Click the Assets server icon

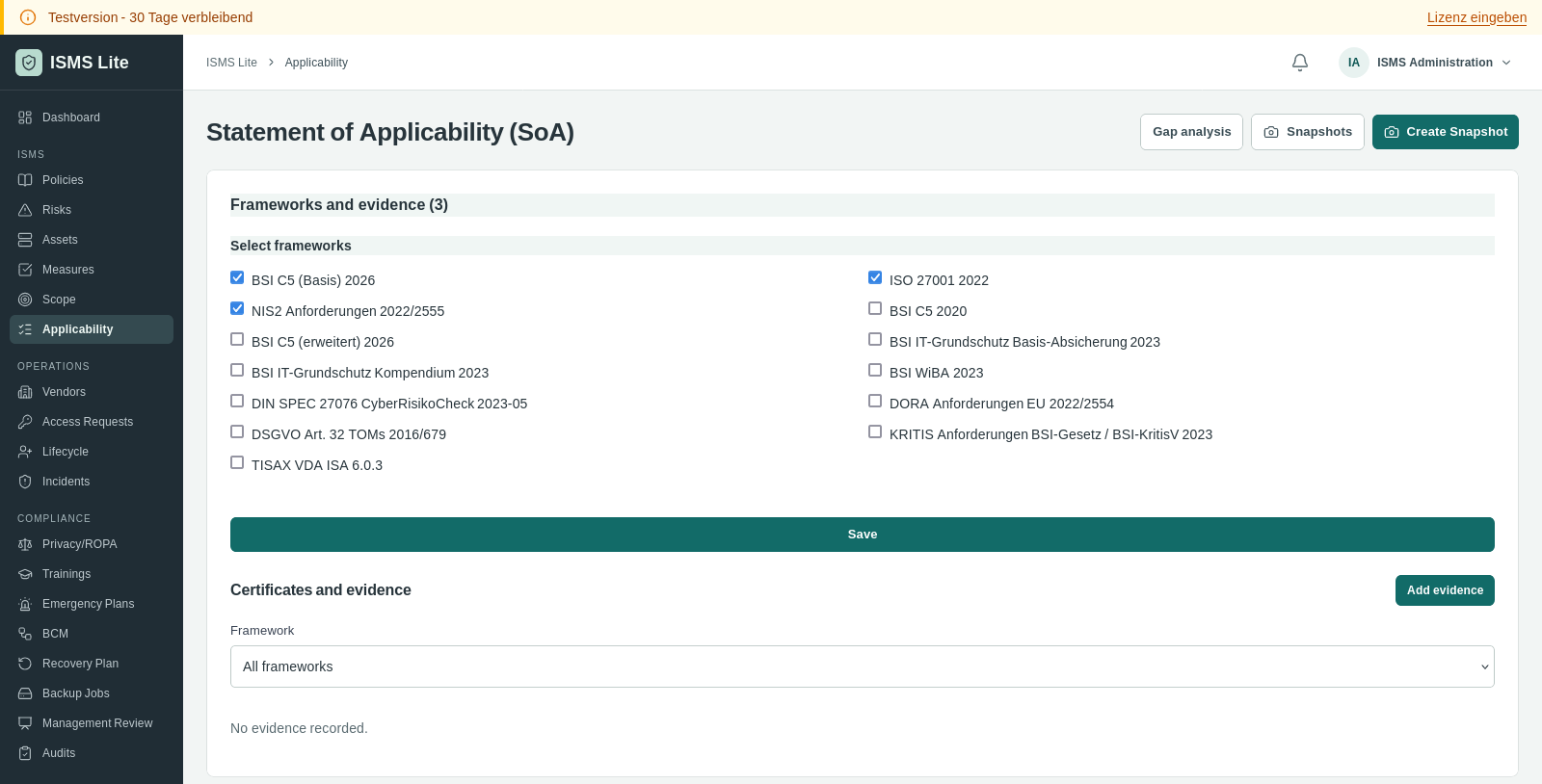25,240
